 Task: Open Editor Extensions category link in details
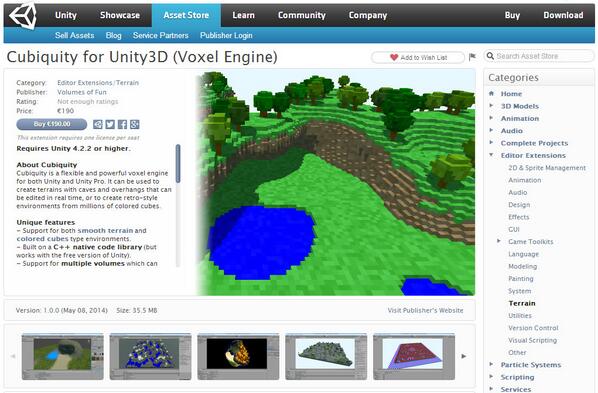[x=84, y=82]
